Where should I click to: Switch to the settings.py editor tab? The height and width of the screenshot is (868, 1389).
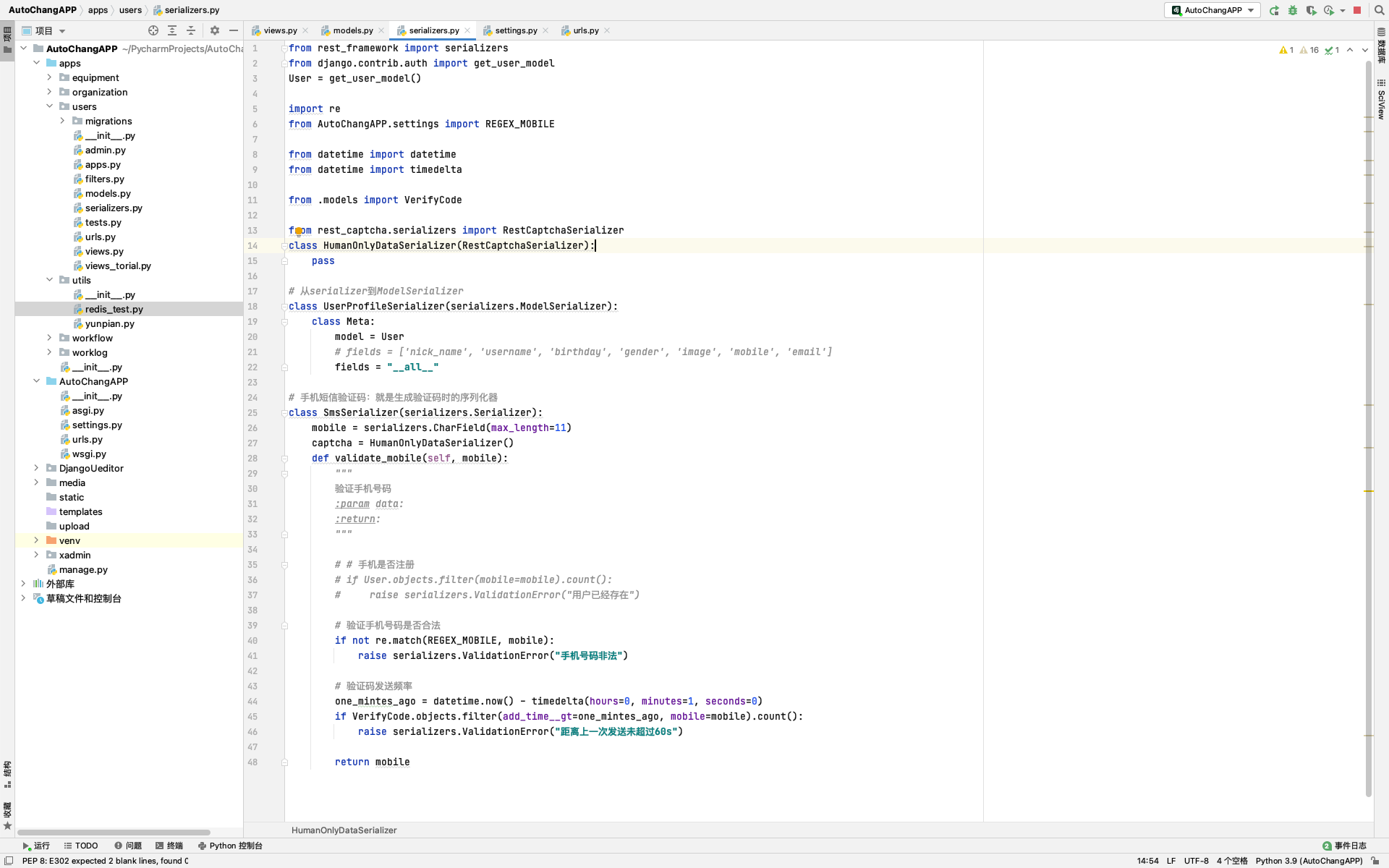[x=516, y=30]
